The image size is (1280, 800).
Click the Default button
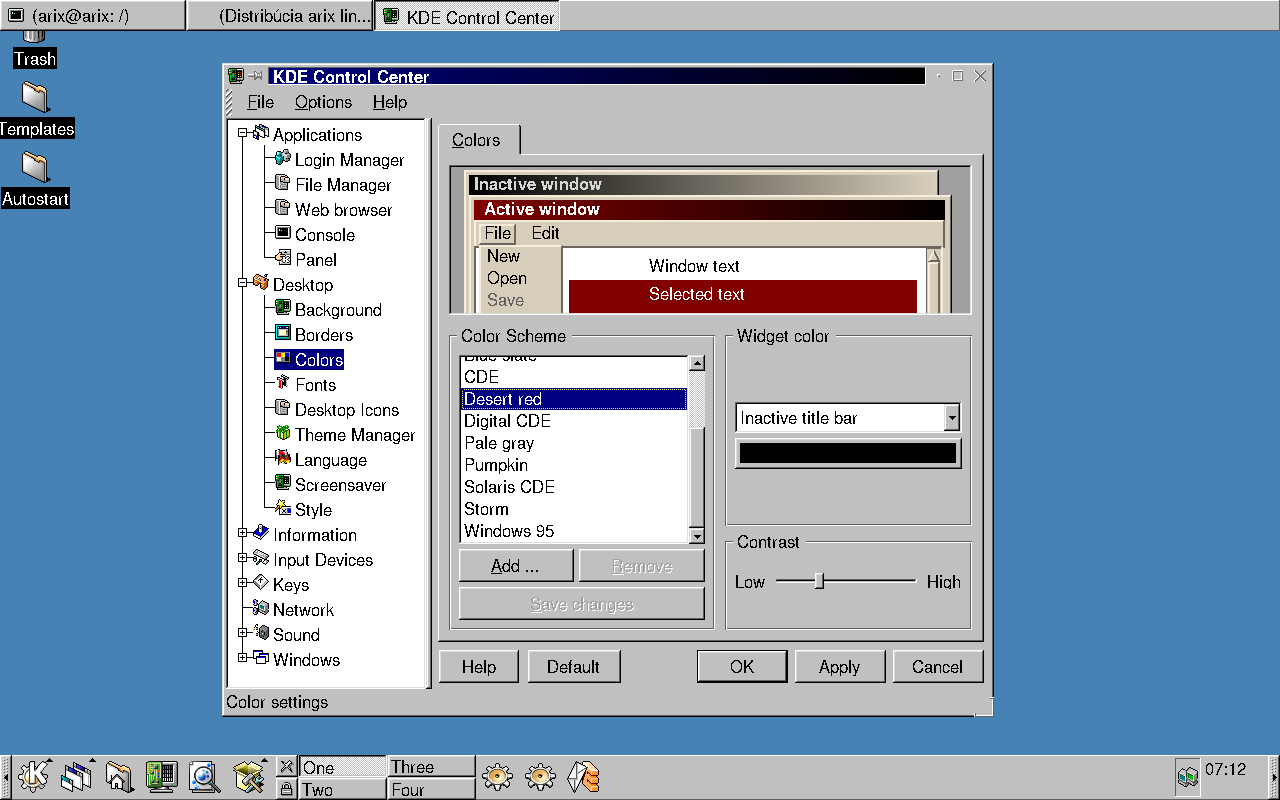573,667
